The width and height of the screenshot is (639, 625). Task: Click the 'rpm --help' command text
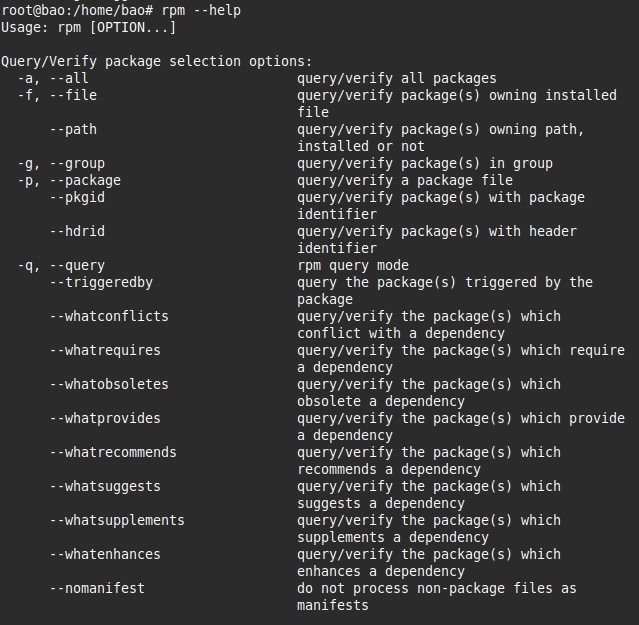[x=200, y=10]
